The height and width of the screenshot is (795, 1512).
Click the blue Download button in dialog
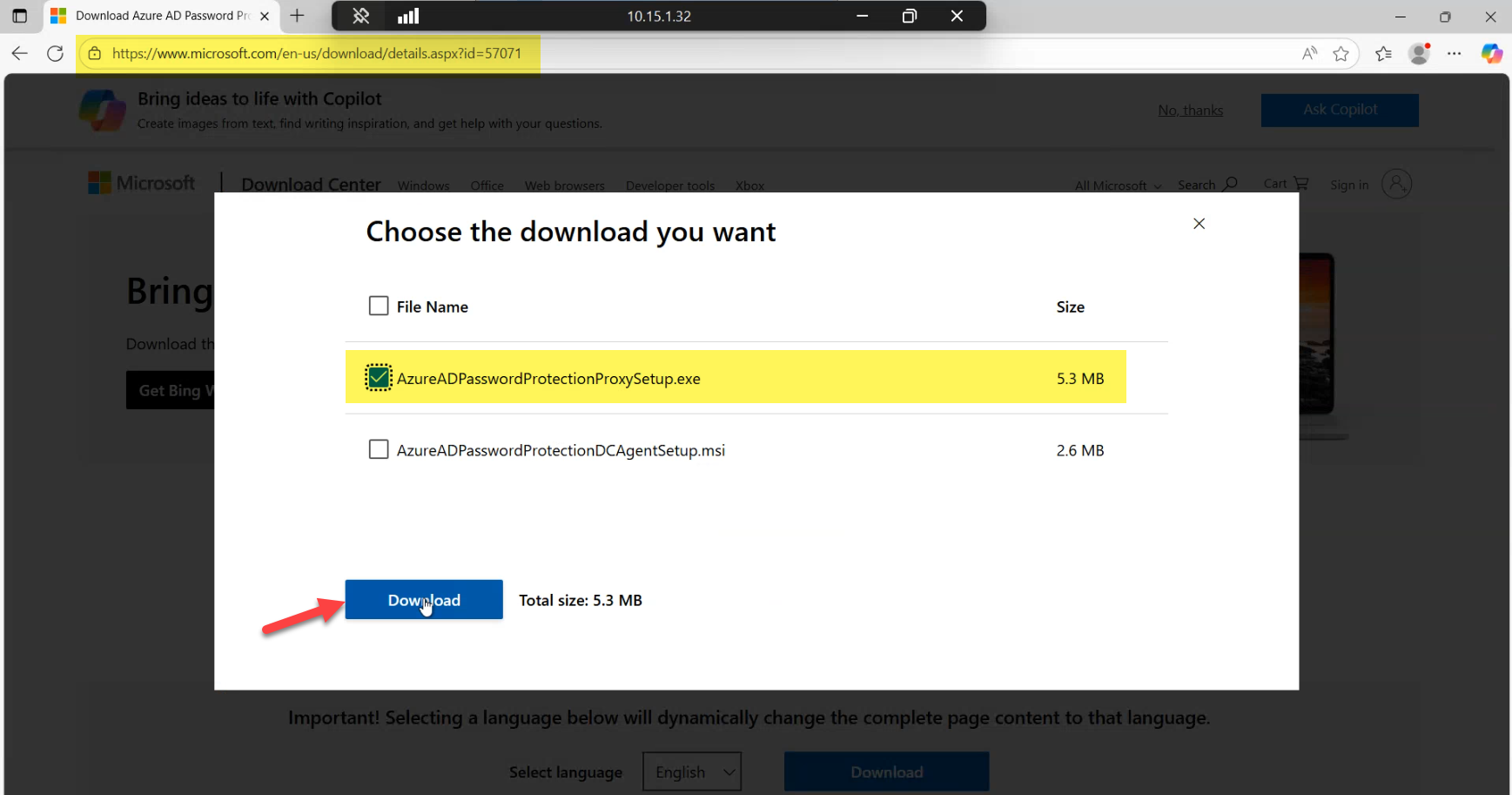(424, 600)
